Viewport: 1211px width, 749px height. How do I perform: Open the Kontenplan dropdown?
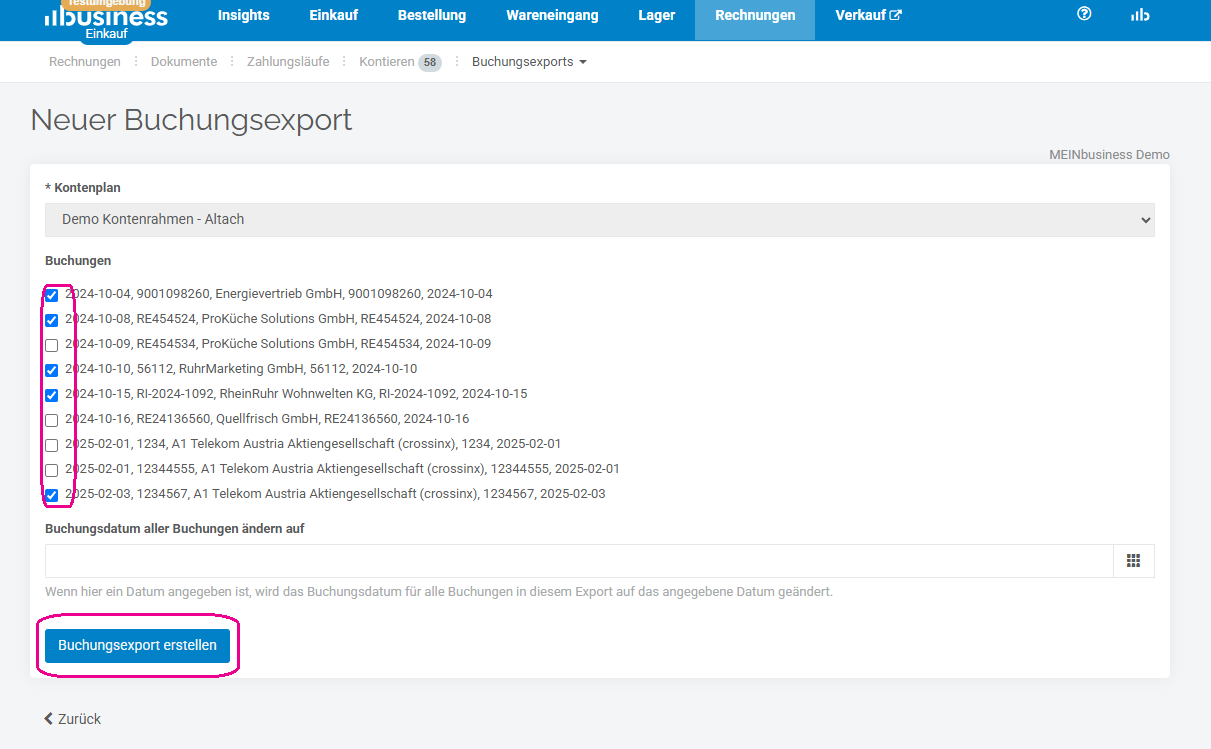600,219
